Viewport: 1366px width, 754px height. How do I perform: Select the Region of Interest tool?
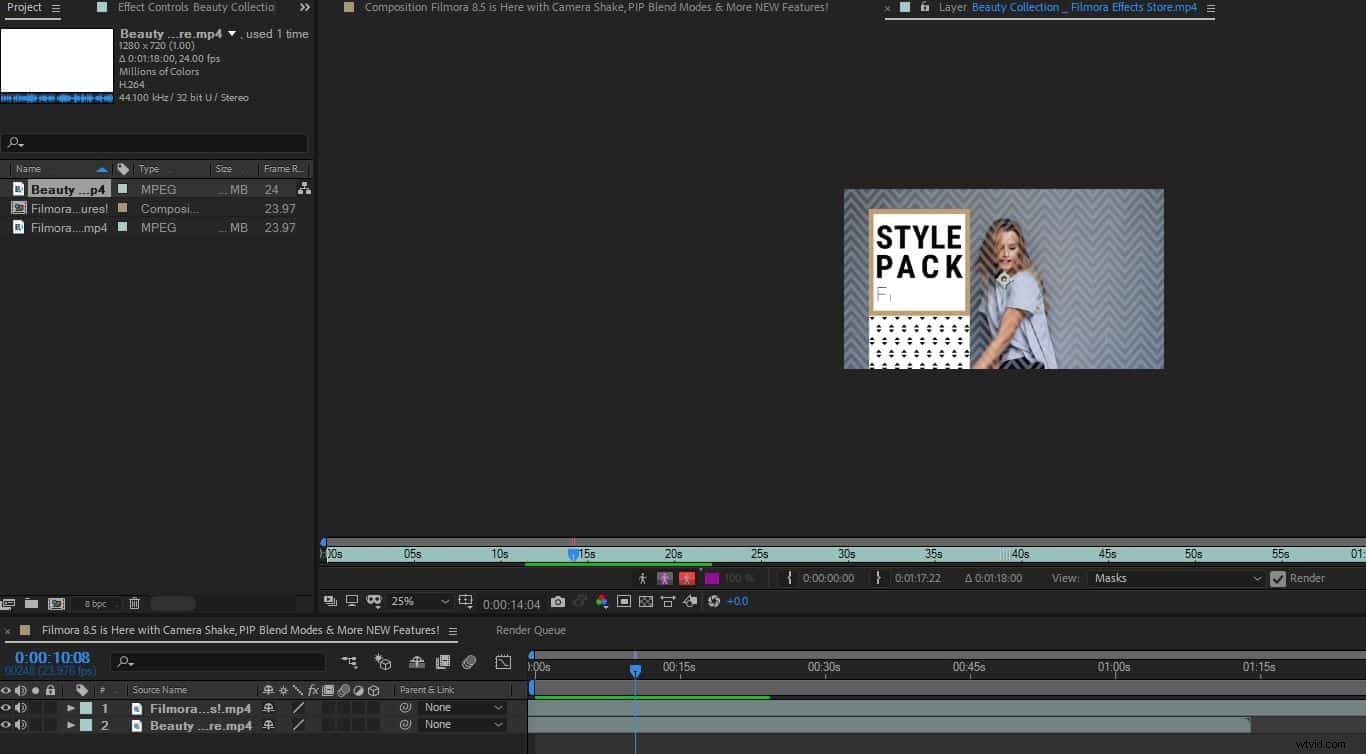624,601
